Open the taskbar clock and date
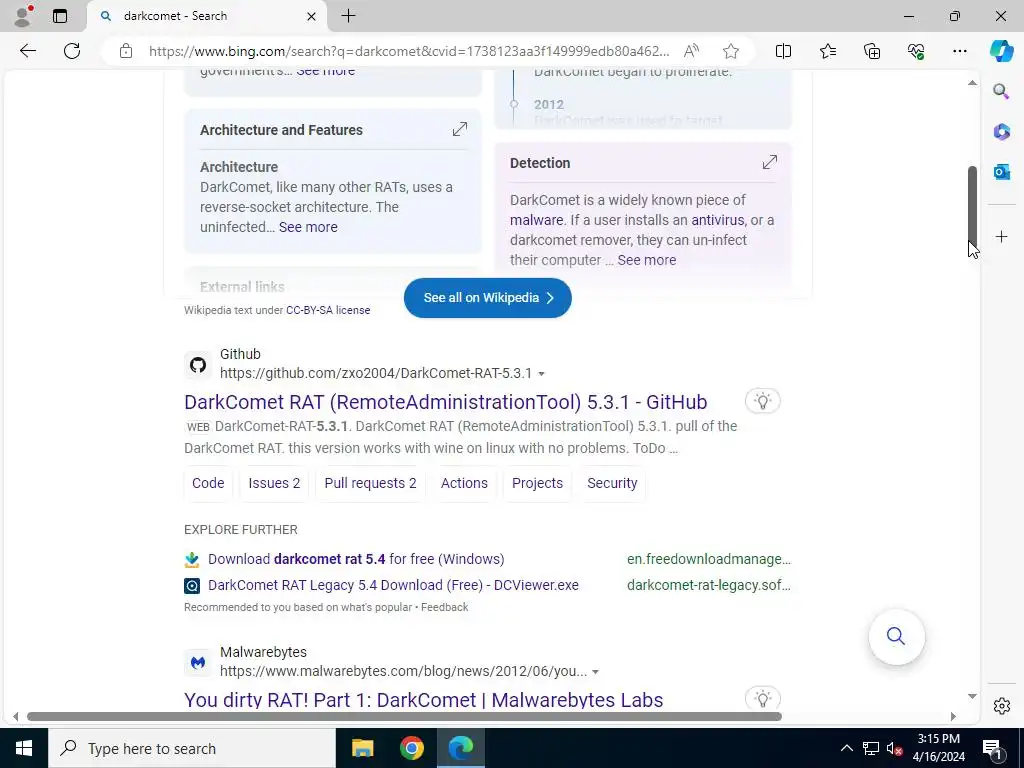1024x768 pixels. coord(938,748)
